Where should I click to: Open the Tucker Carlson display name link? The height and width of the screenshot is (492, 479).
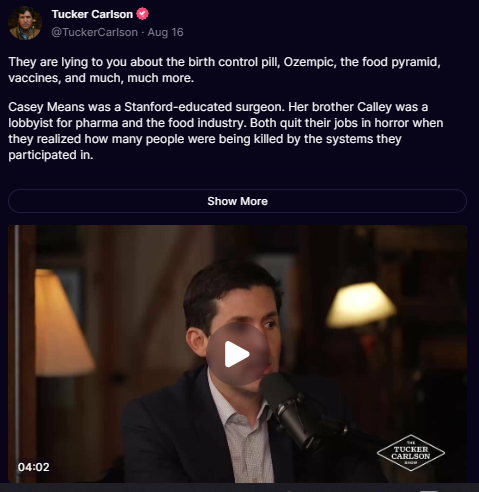click(x=92, y=14)
